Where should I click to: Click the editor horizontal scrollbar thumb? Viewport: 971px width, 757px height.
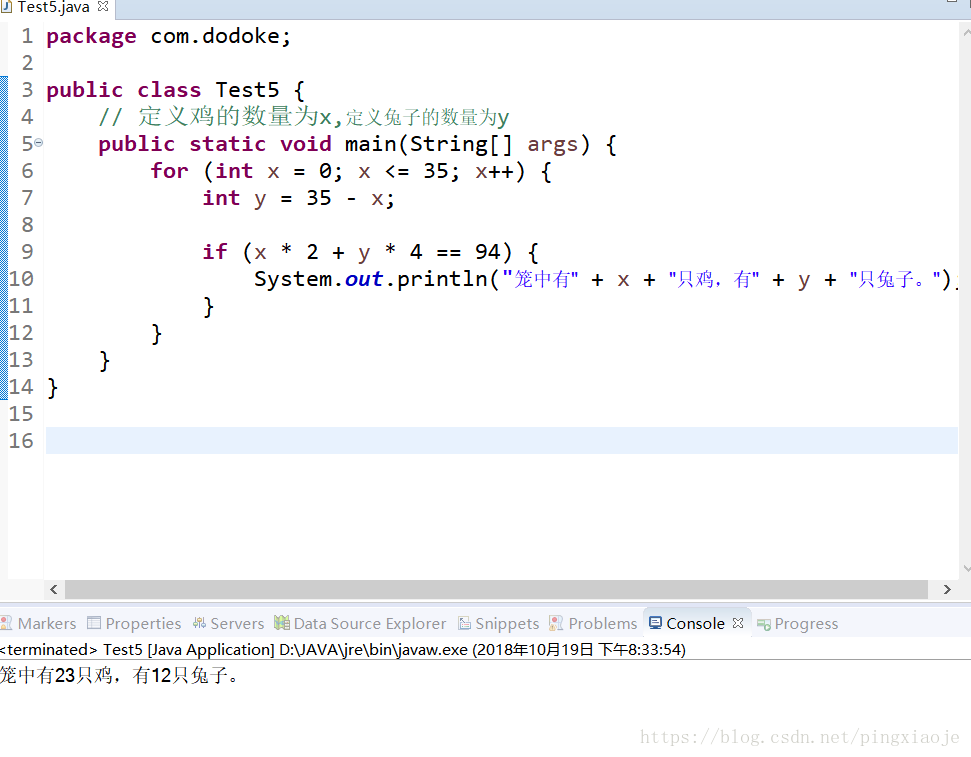(496, 589)
